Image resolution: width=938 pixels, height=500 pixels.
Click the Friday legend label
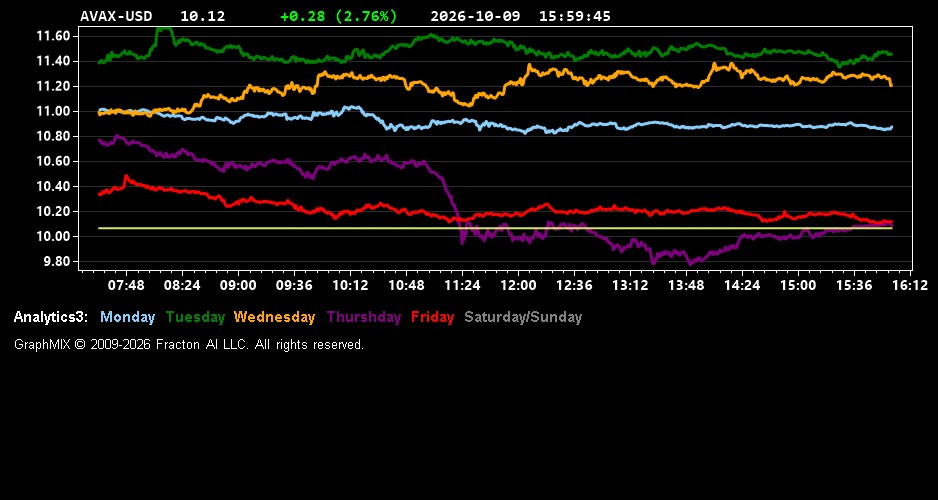[x=433, y=318]
